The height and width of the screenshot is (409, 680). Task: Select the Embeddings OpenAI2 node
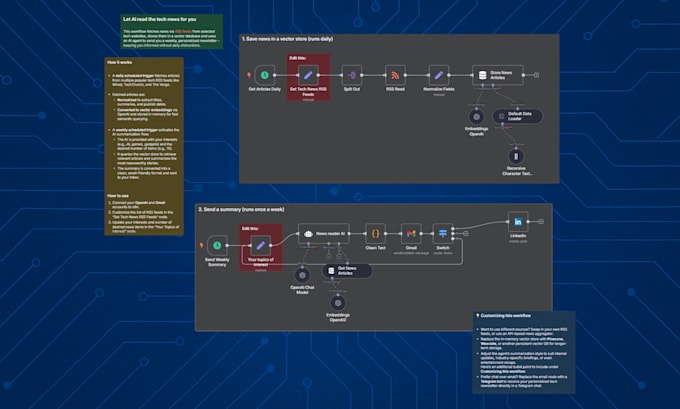[338, 303]
